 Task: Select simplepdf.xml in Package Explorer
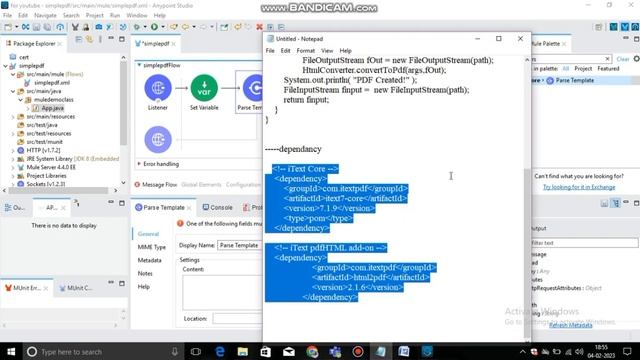51,82
